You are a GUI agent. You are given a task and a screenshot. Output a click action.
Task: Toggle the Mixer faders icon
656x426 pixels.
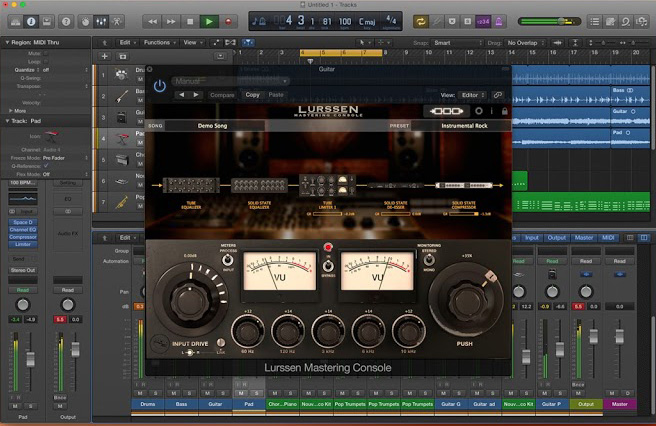(x=101, y=22)
